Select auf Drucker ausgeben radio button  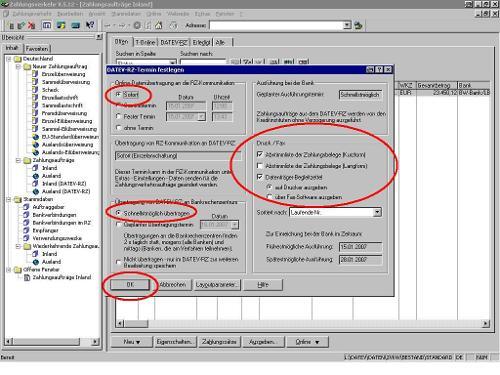269,187
